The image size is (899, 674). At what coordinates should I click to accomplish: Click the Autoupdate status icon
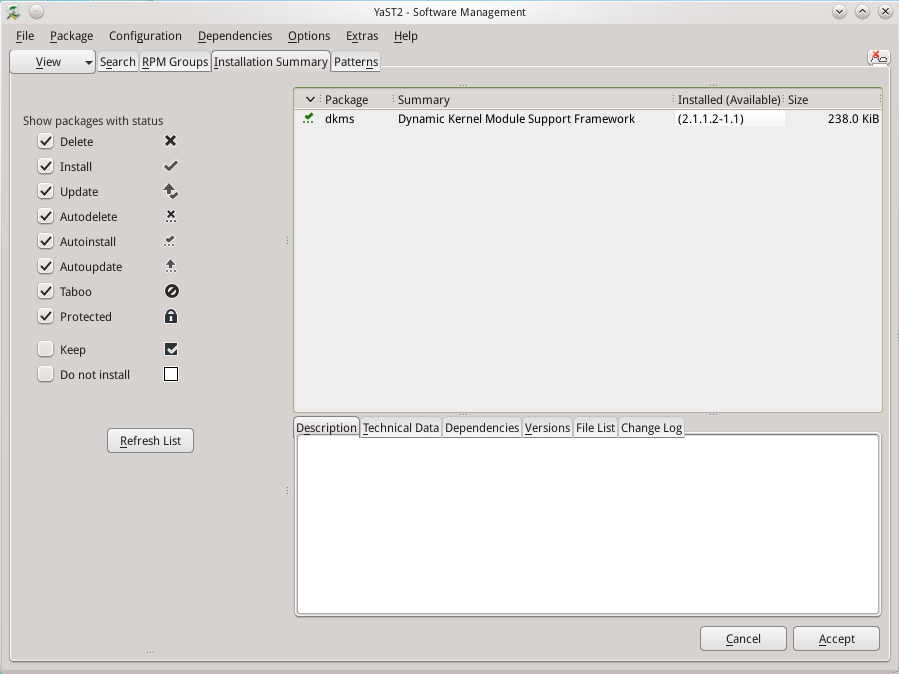(170, 266)
